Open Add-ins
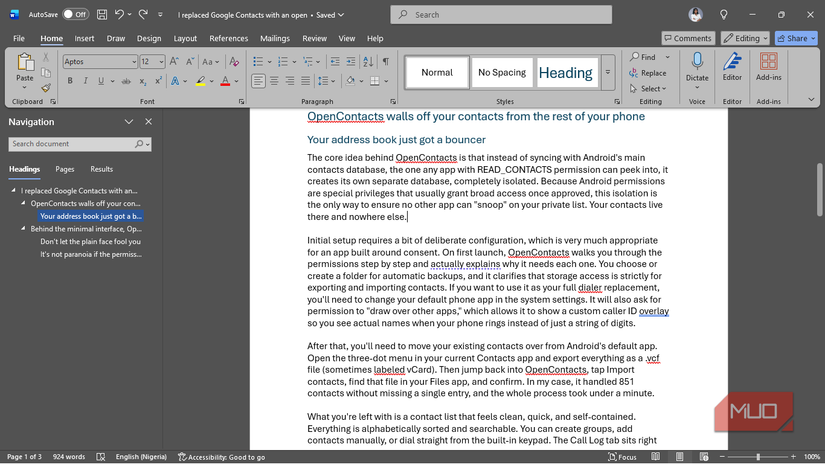The image size is (825, 464). (768, 67)
